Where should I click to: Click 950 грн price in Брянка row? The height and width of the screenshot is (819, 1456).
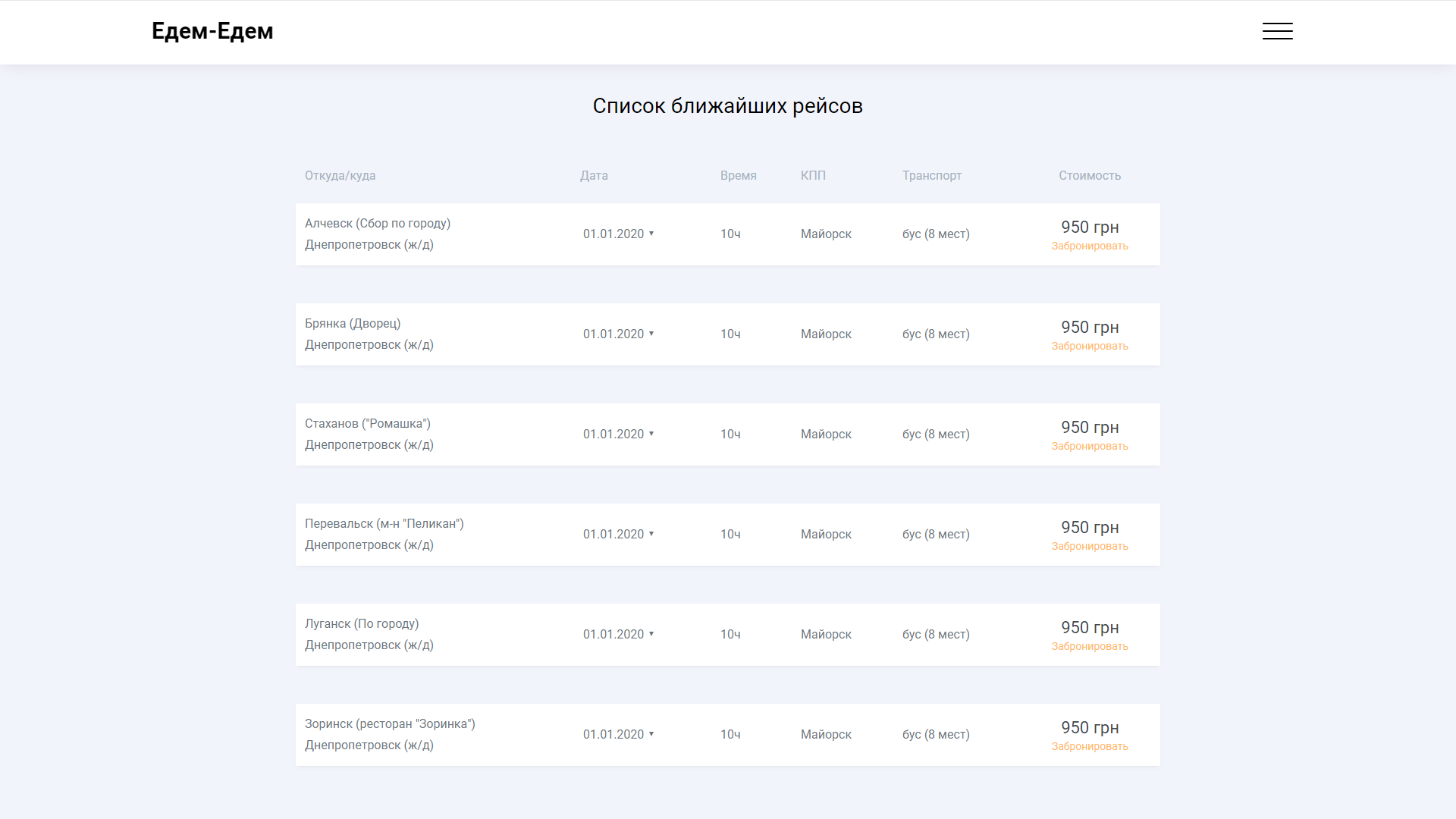click(x=1090, y=327)
